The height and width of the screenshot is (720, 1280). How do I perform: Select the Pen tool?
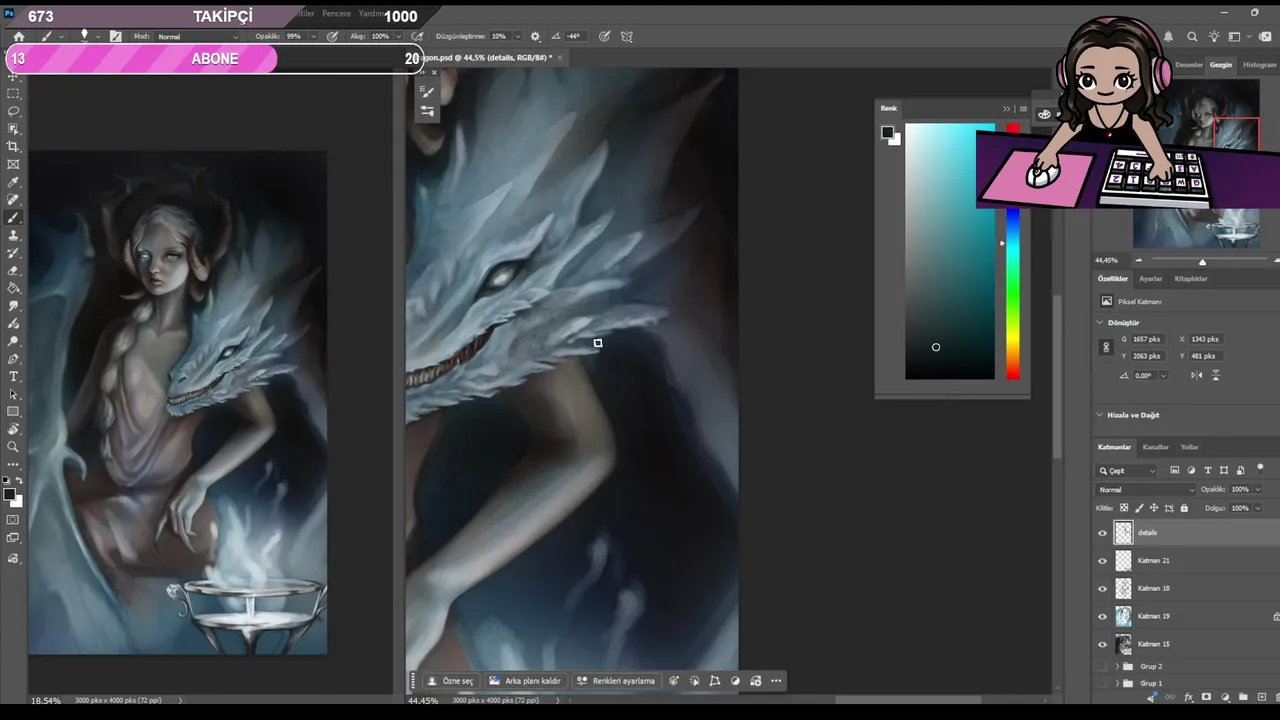click(x=14, y=359)
